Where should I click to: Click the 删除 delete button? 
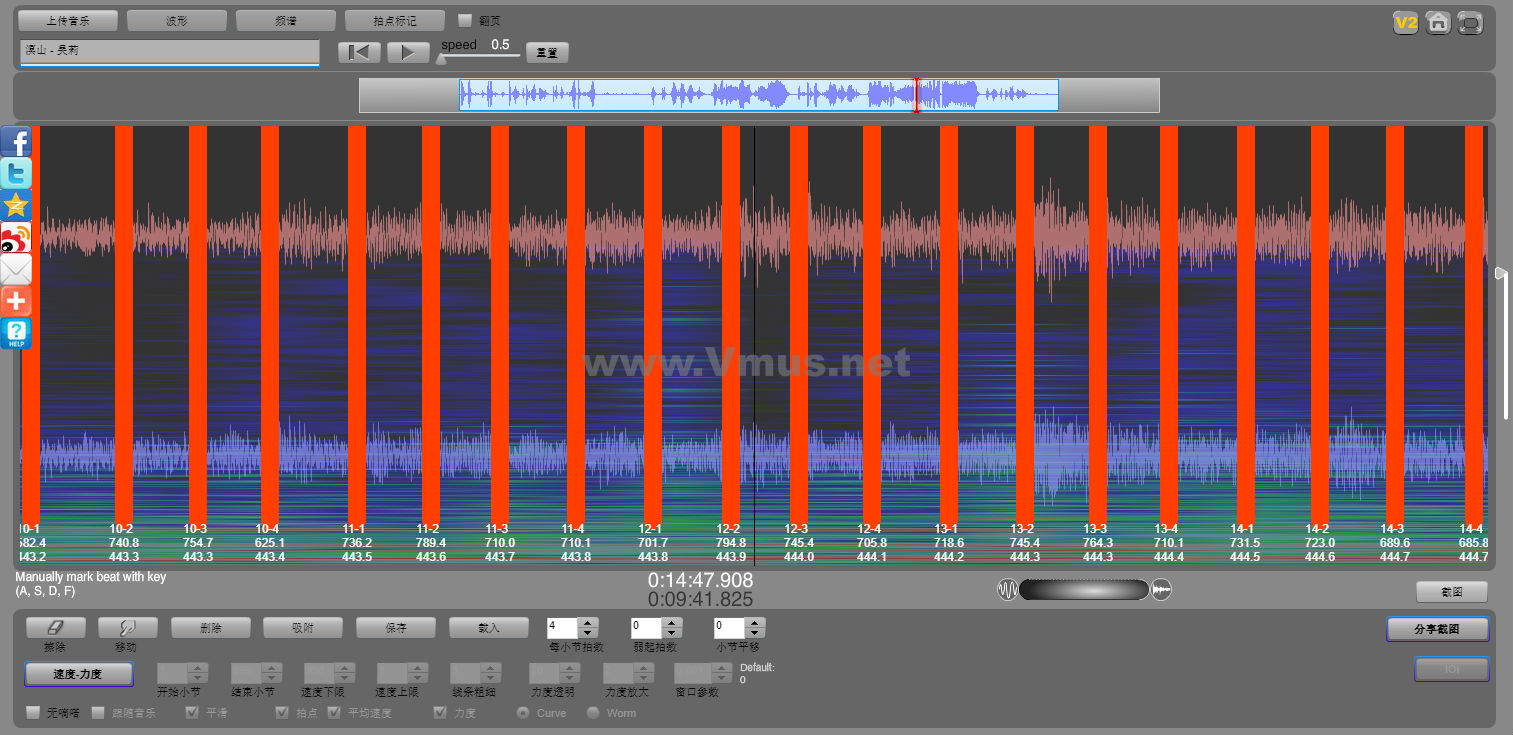pyautogui.click(x=210, y=627)
